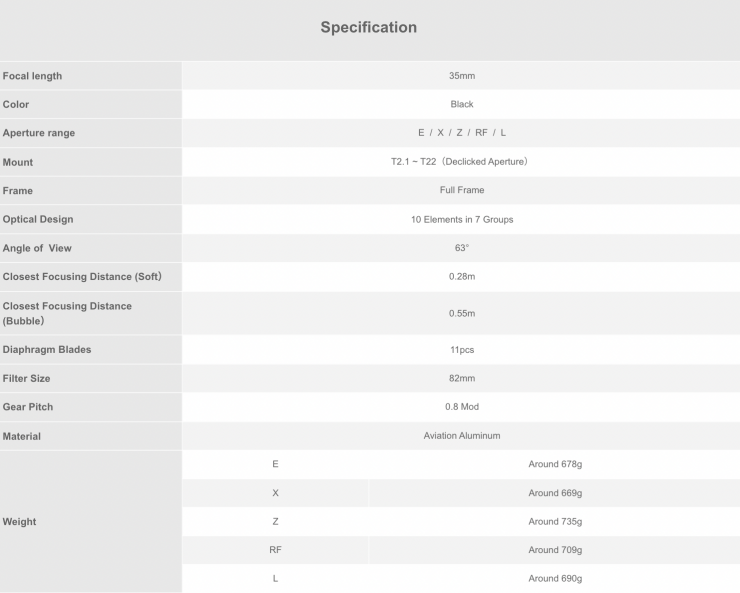Click the Around 678g weight for E
The height and width of the screenshot is (593, 740).
555,464
